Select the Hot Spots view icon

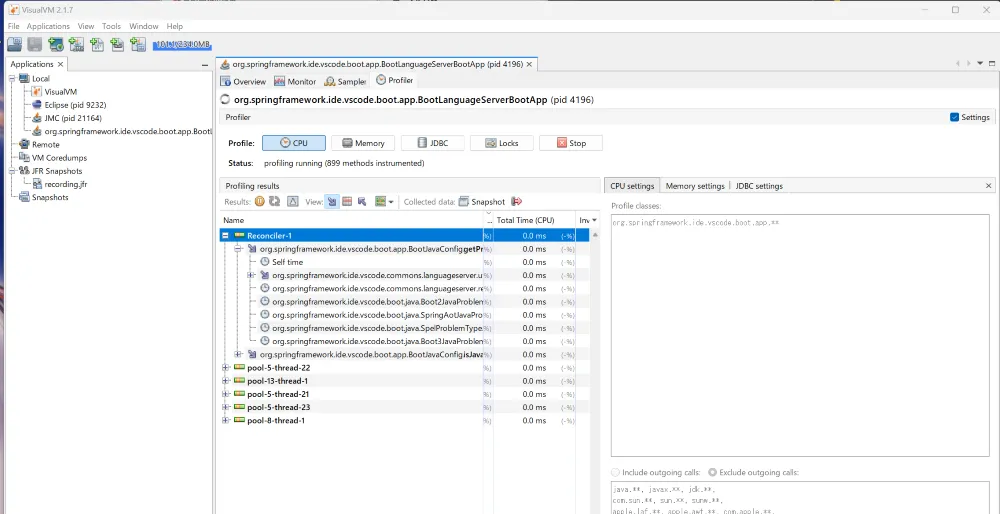[x=348, y=202]
